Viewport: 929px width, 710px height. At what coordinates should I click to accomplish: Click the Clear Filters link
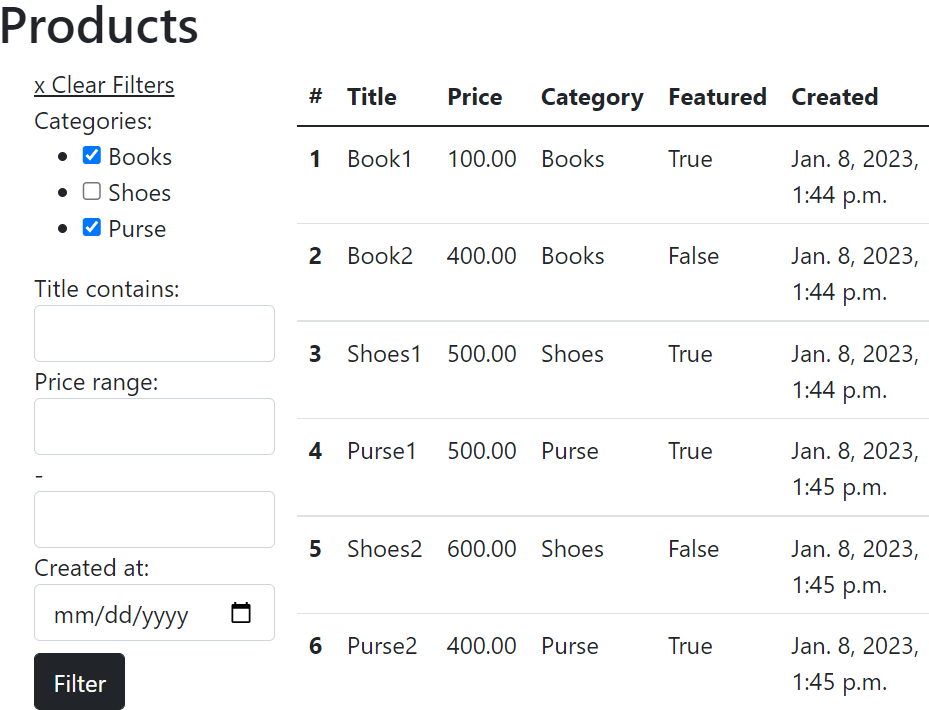tap(104, 86)
